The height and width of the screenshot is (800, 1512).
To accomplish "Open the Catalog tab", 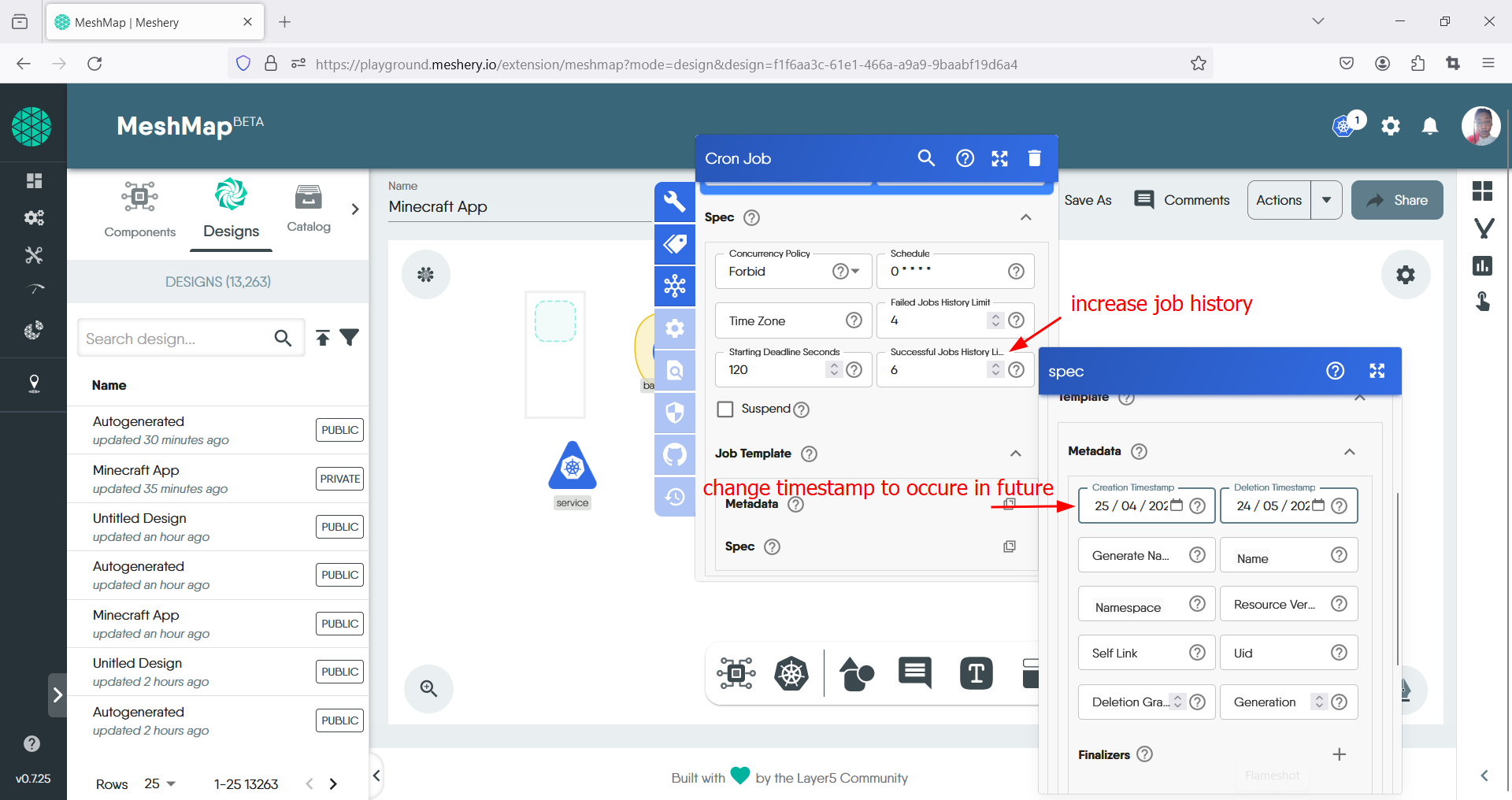I will 309,209.
